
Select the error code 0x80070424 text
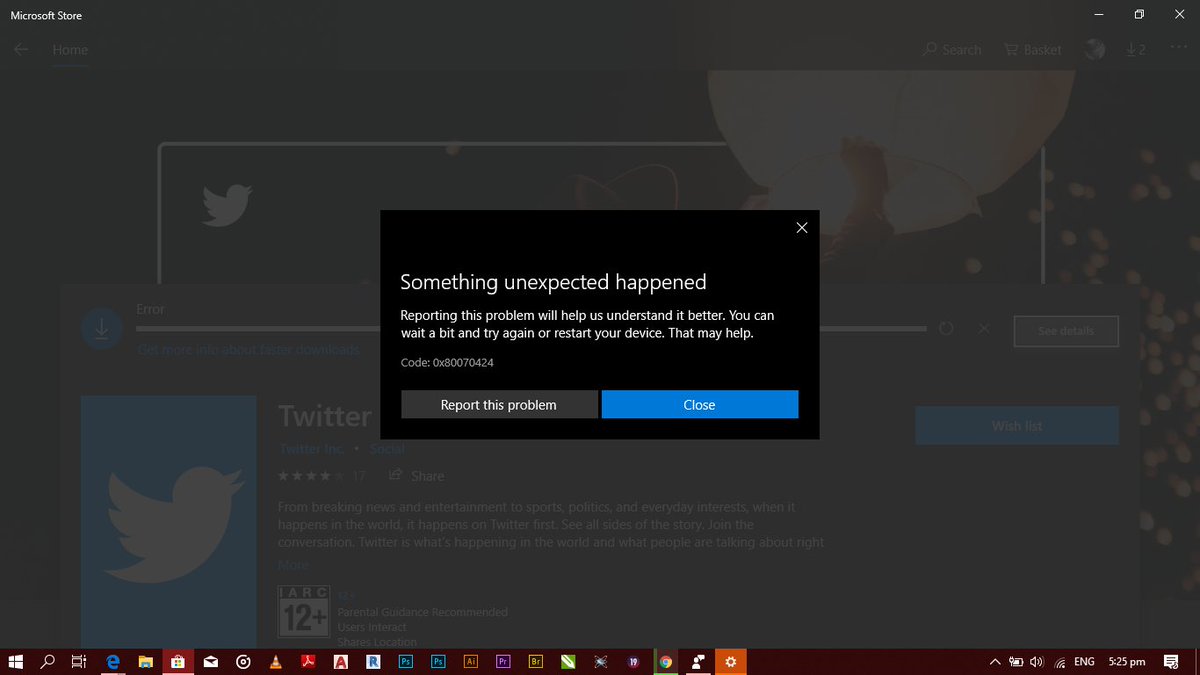coord(463,362)
